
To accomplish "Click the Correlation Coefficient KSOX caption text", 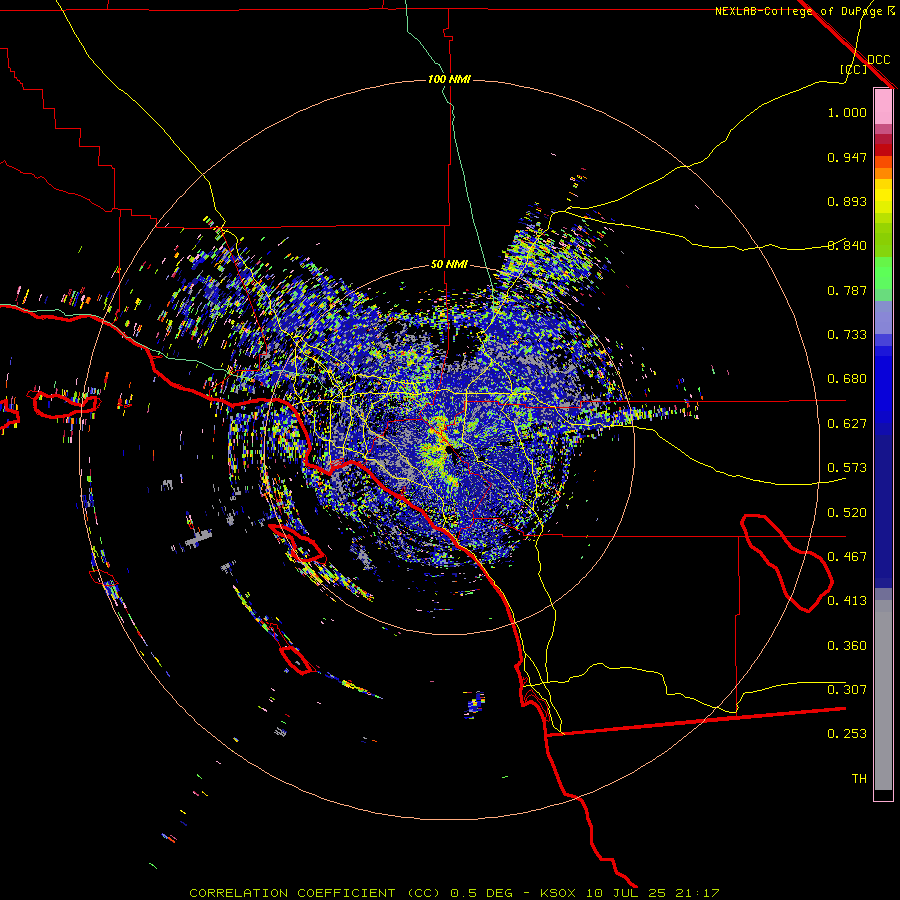I will (x=454, y=893).
